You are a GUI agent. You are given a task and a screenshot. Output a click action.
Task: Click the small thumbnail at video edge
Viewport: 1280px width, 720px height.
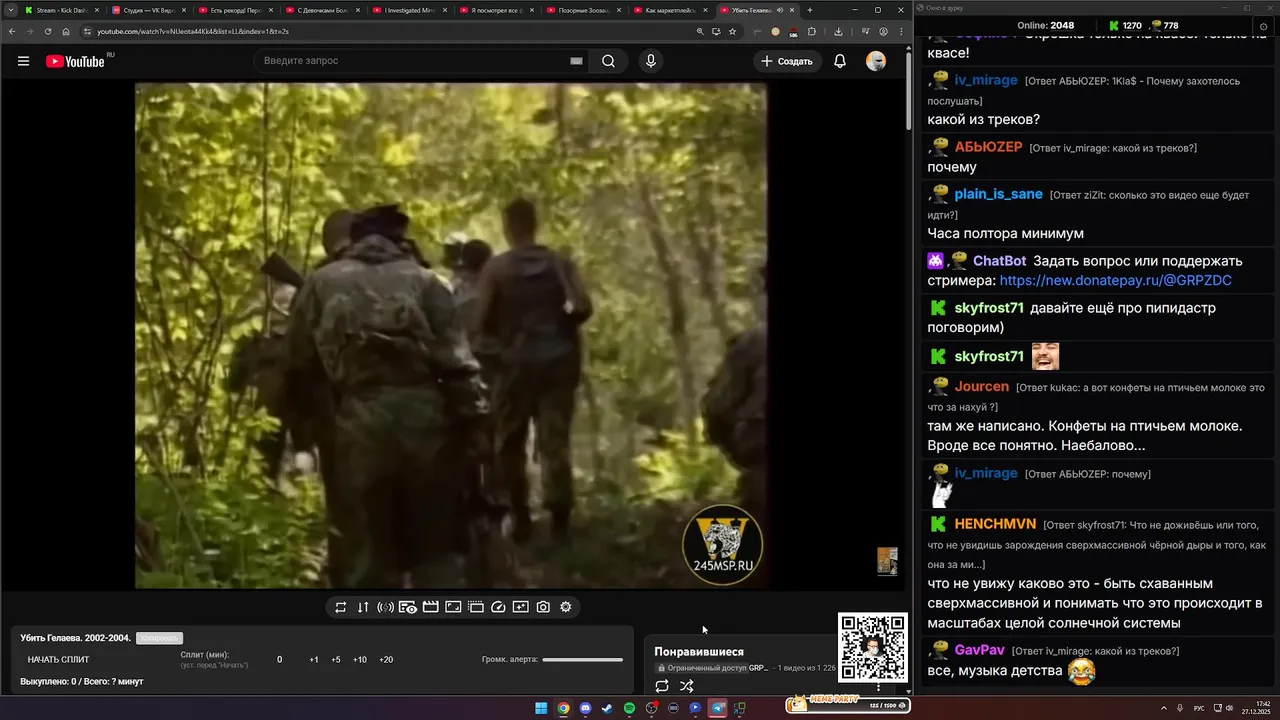tap(887, 561)
